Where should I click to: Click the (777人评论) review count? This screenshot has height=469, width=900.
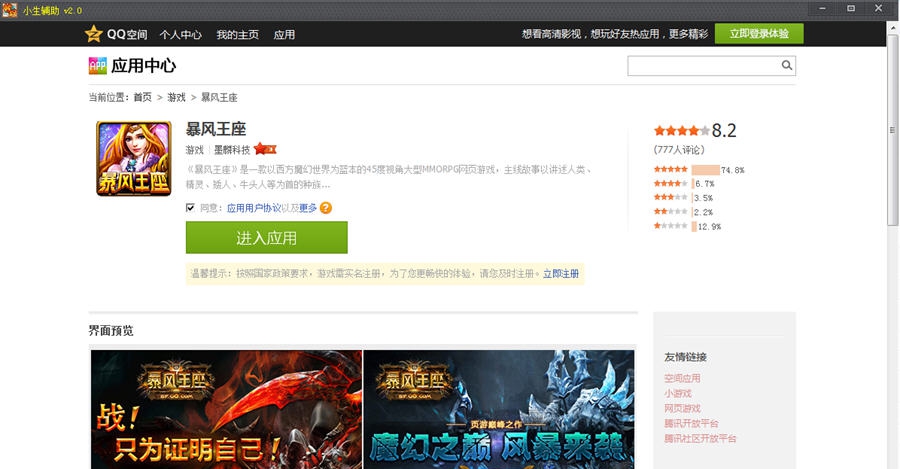click(x=679, y=150)
